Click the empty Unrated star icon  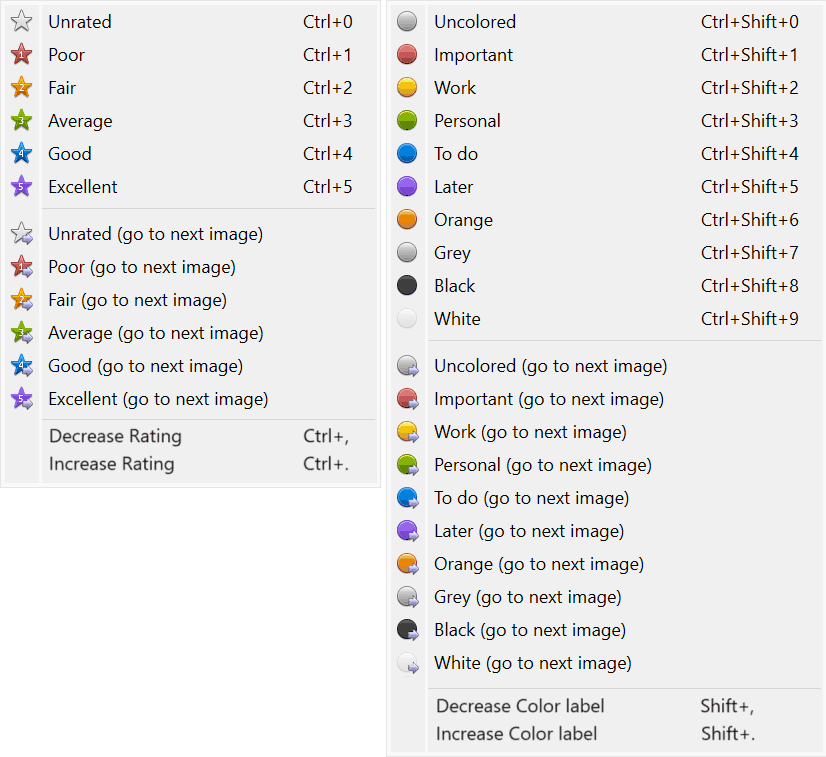pos(21,22)
